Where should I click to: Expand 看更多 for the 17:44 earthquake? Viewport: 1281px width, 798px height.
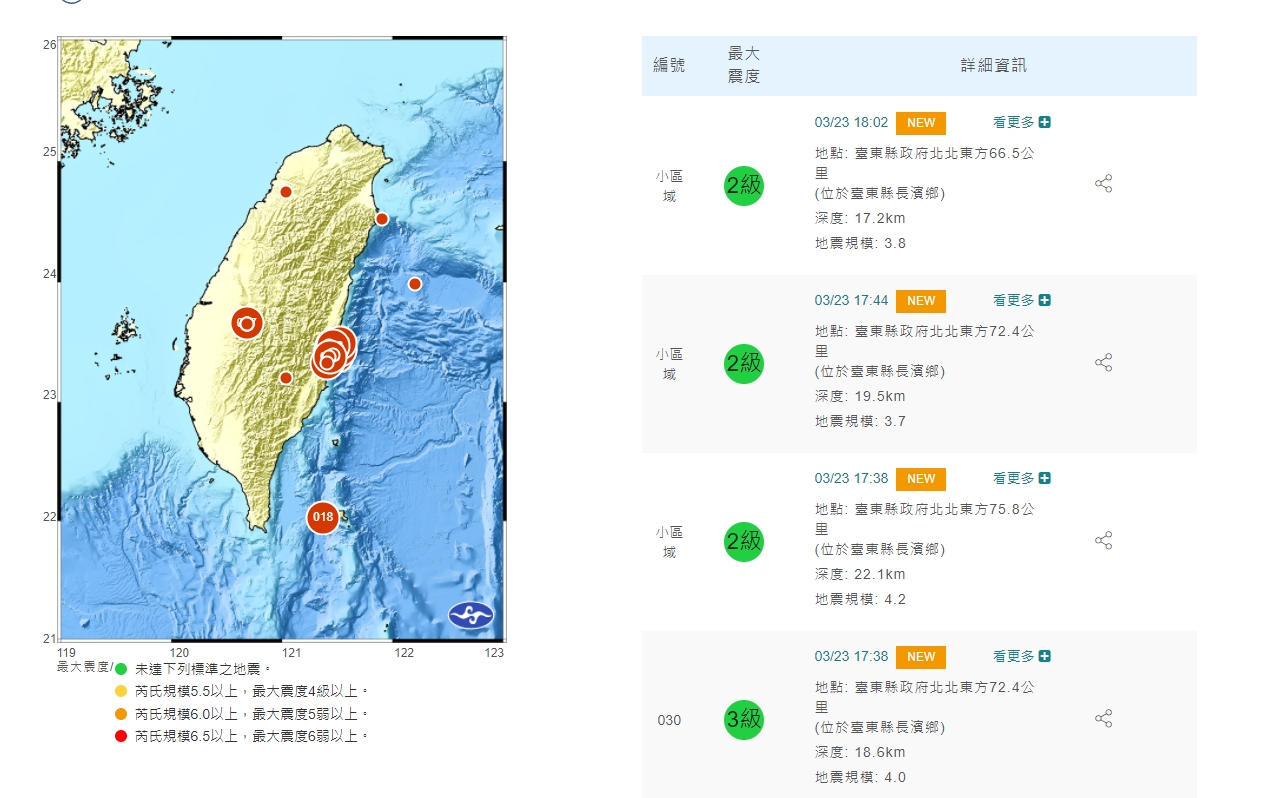tap(1021, 300)
